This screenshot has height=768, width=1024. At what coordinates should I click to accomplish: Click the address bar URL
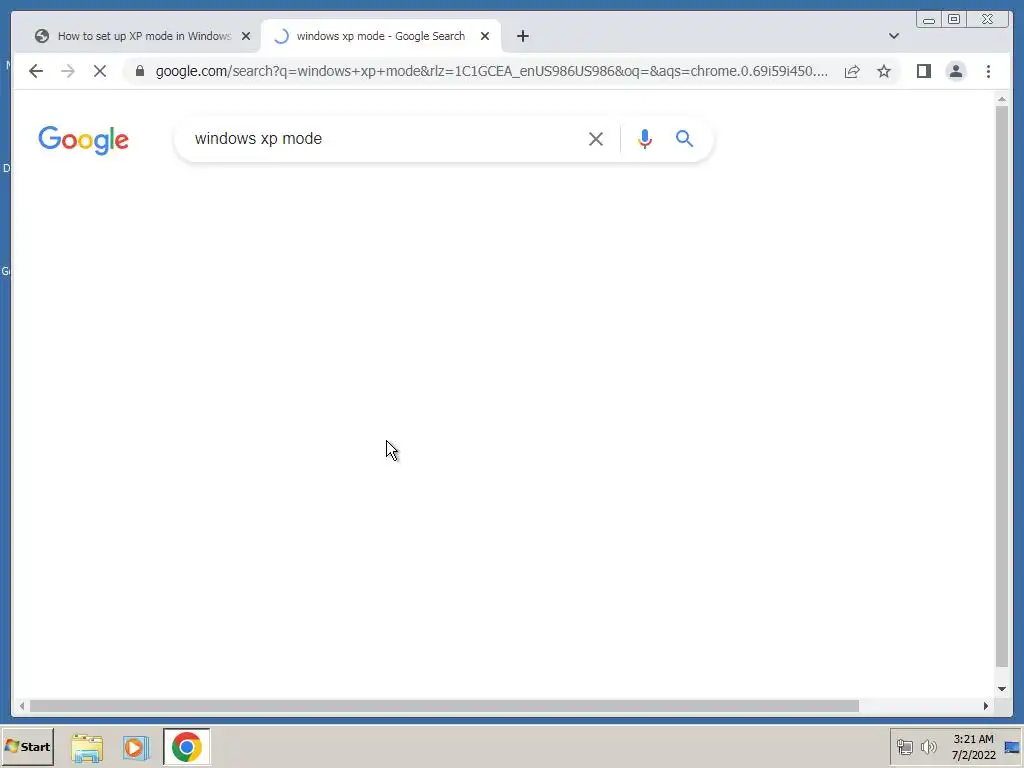pyautogui.click(x=491, y=71)
